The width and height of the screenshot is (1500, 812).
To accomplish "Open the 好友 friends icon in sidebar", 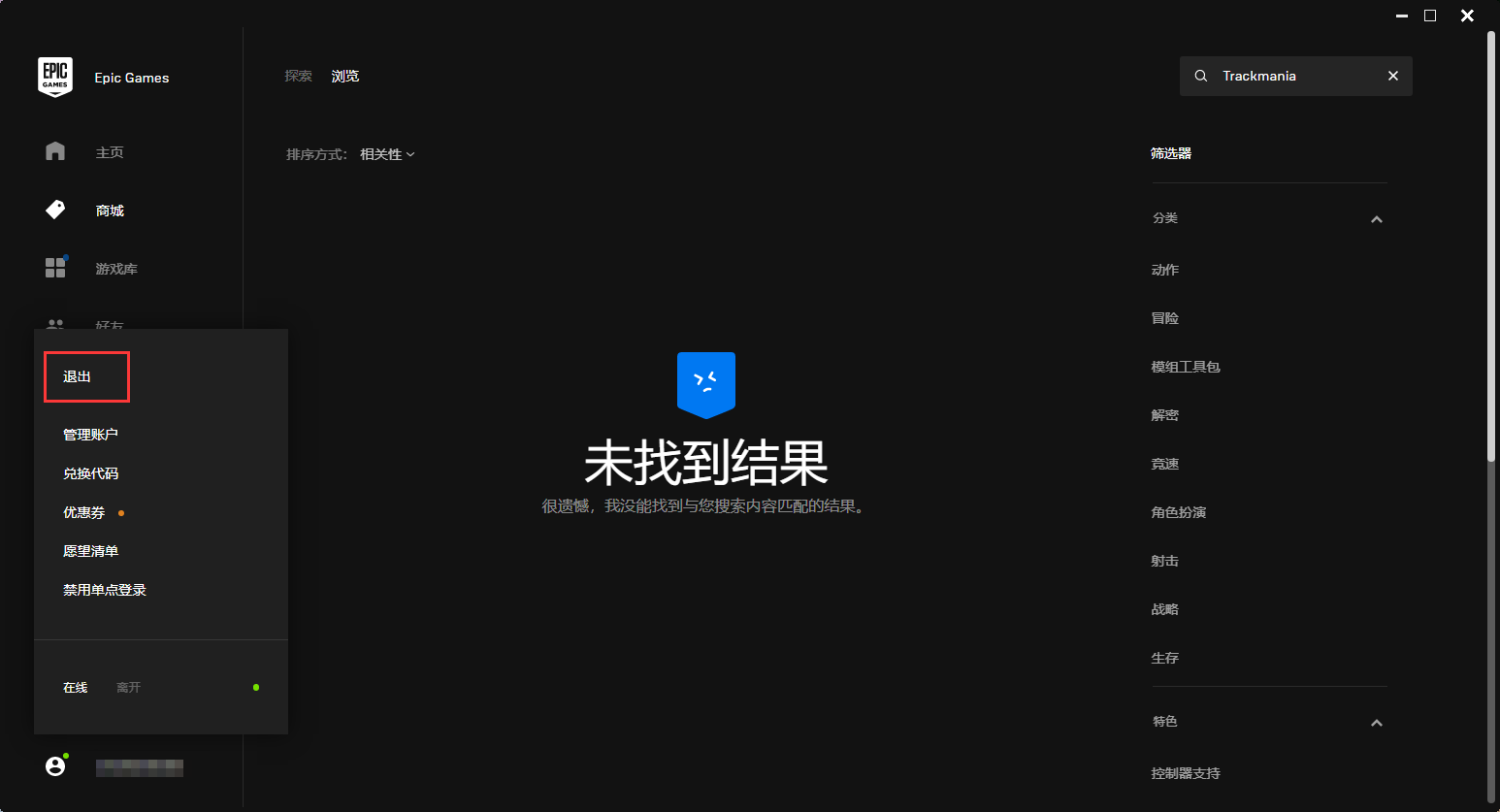I will coord(55,326).
